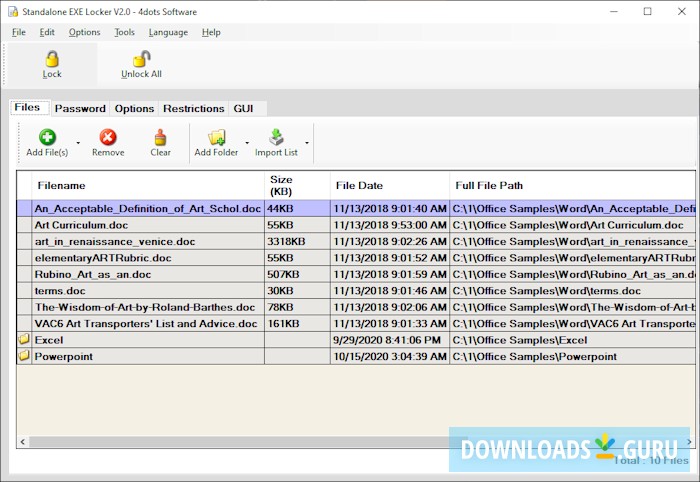700x482 pixels.
Task: Select the Powerpoint folder icon in the list
Action: click(x=24, y=356)
